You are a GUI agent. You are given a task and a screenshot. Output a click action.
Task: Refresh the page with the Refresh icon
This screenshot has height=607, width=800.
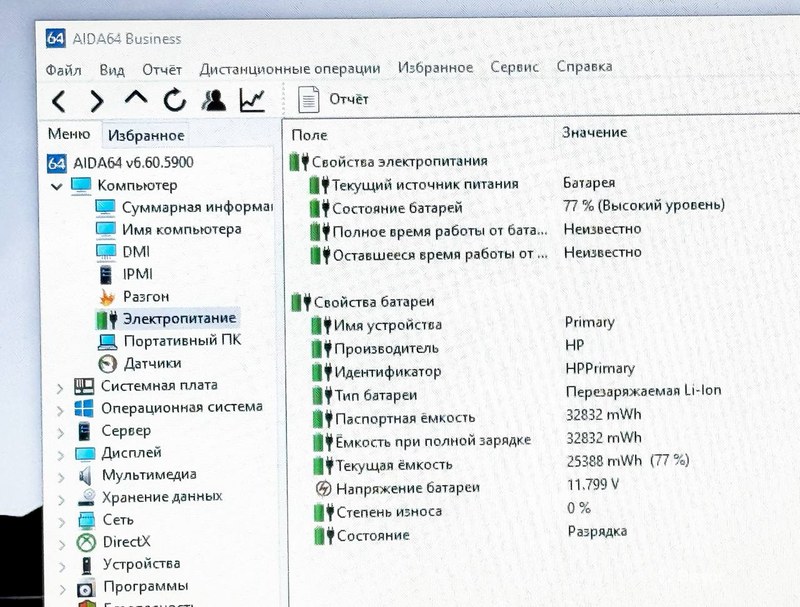click(x=174, y=99)
